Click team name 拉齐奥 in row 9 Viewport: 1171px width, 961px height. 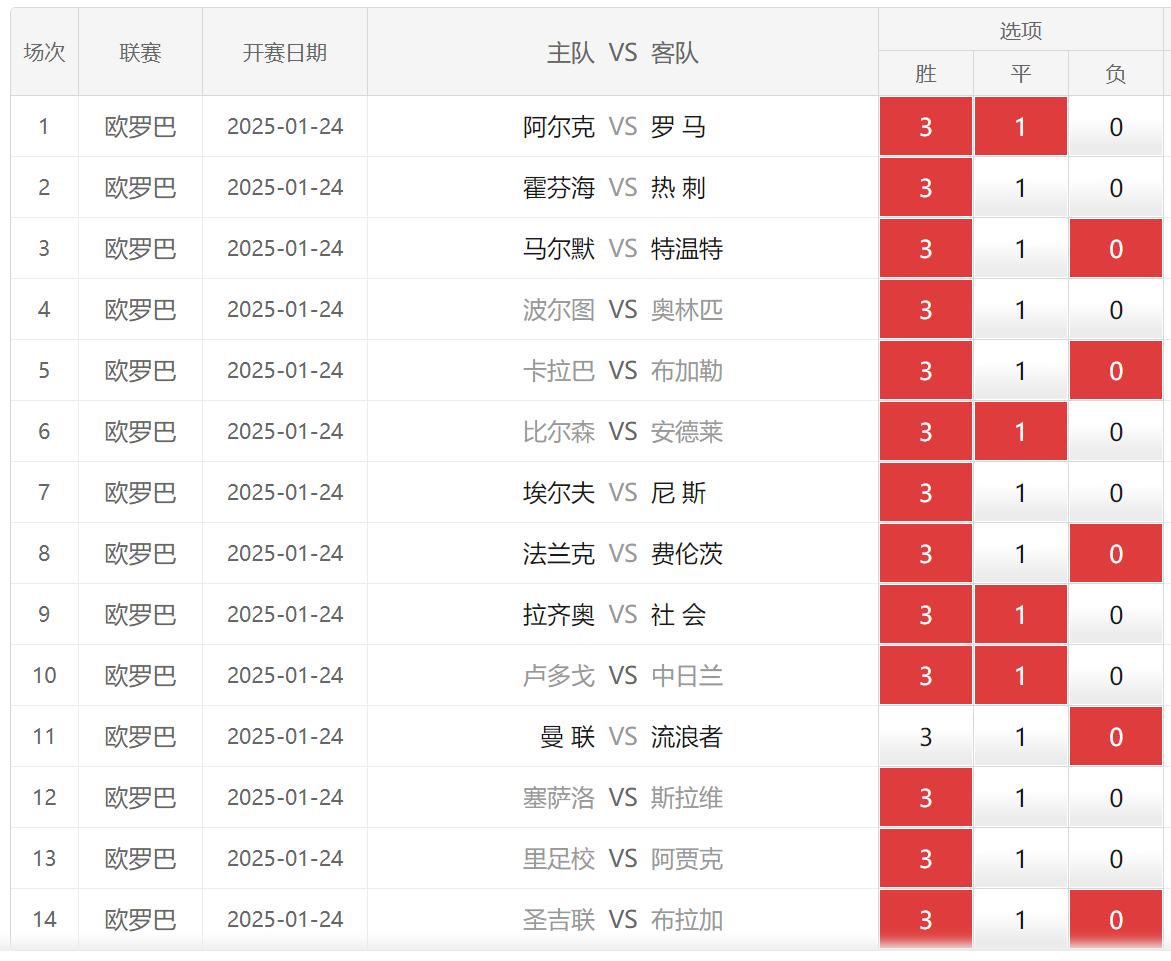point(559,615)
